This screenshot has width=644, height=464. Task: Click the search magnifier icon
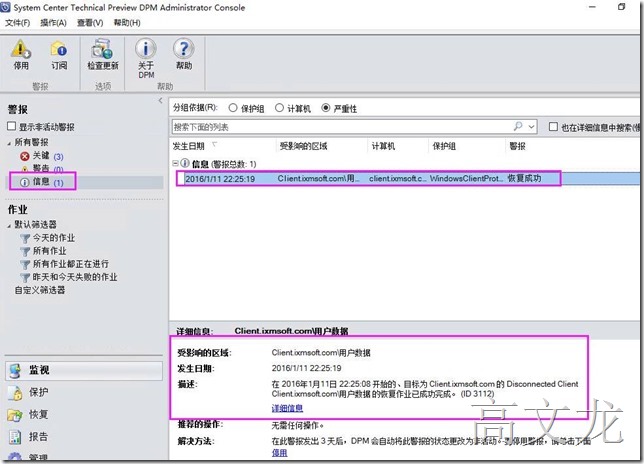click(x=518, y=126)
